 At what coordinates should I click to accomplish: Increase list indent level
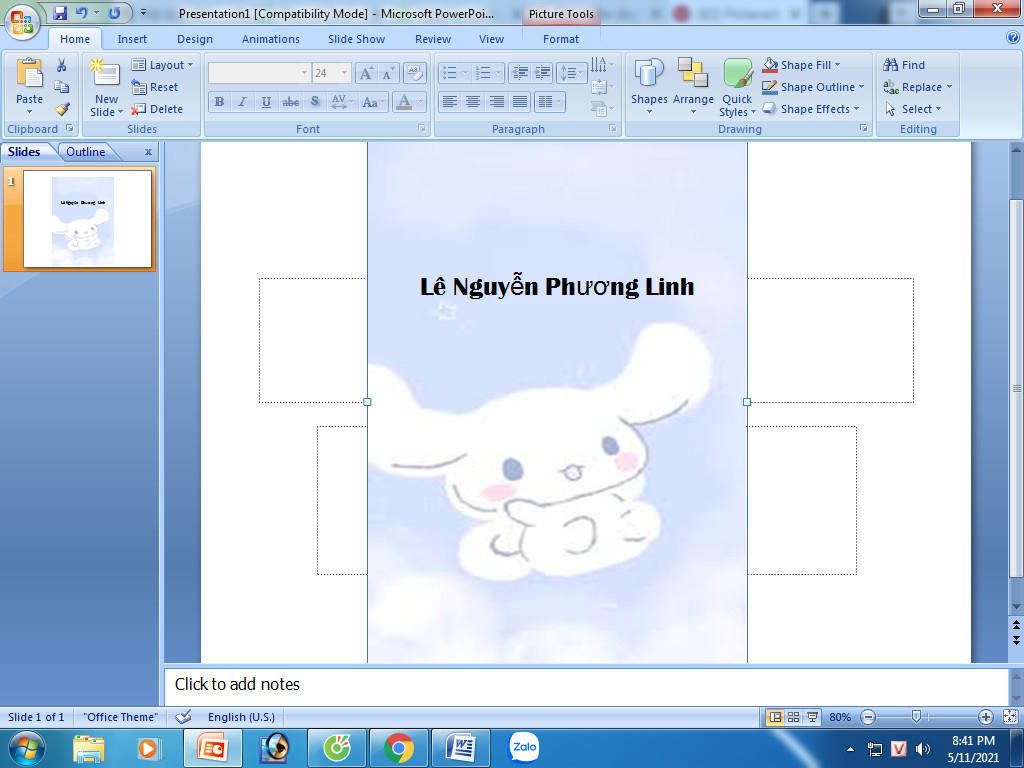pos(543,72)
